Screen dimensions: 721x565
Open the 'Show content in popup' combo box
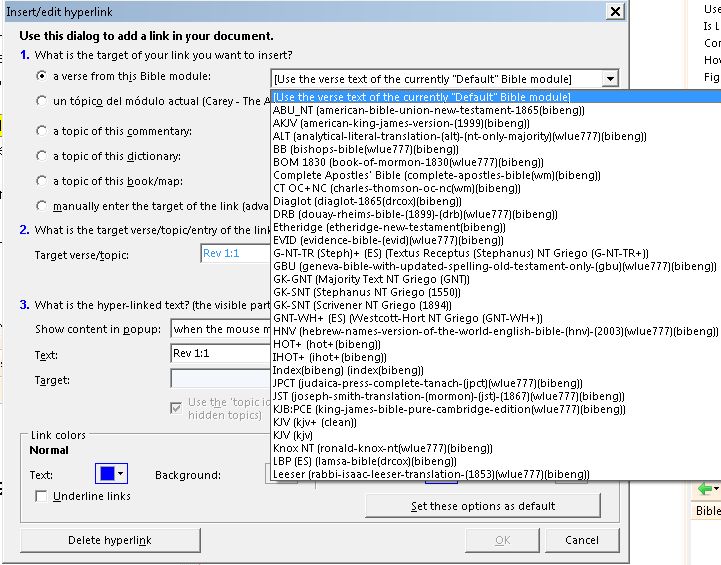(221, 329)
